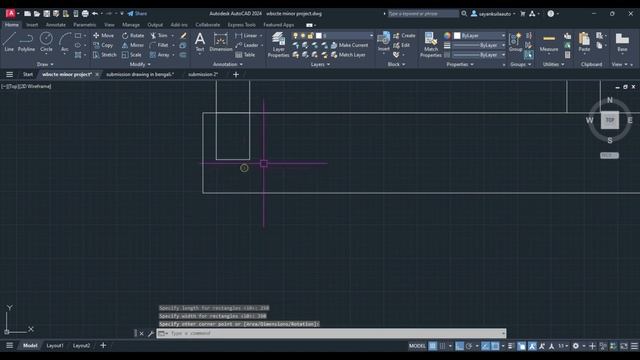The width and height of the screenshot is (640, 360).
Task: Click the Group tool
Action: [516, 42]
